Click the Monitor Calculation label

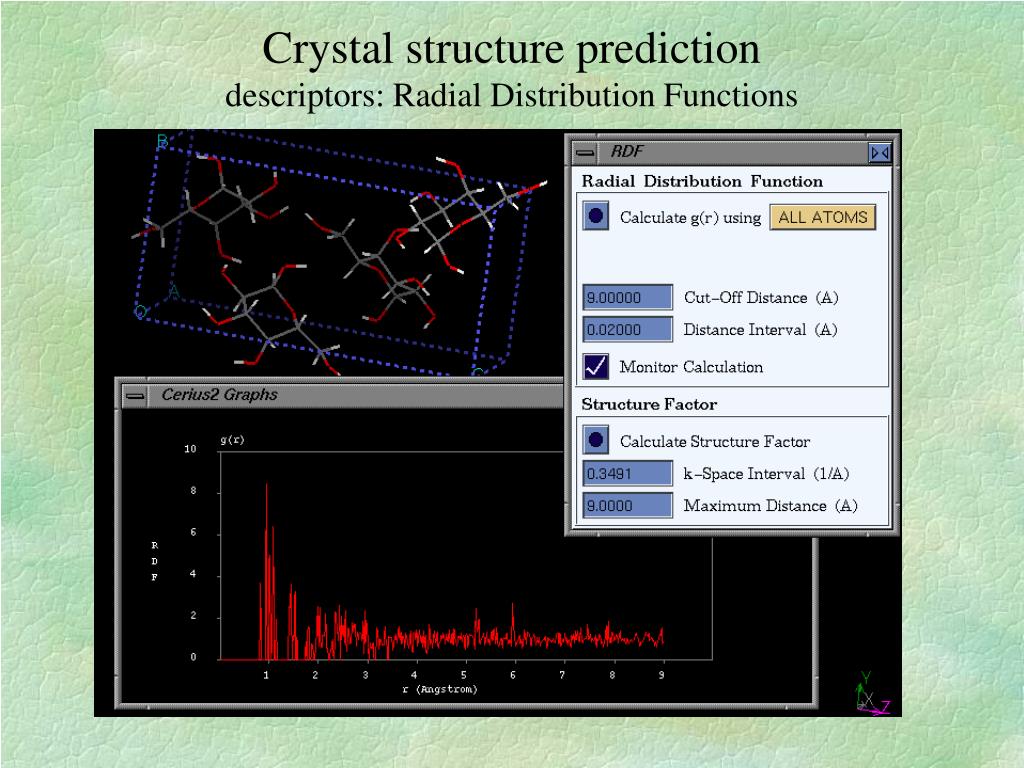(691, 367)
